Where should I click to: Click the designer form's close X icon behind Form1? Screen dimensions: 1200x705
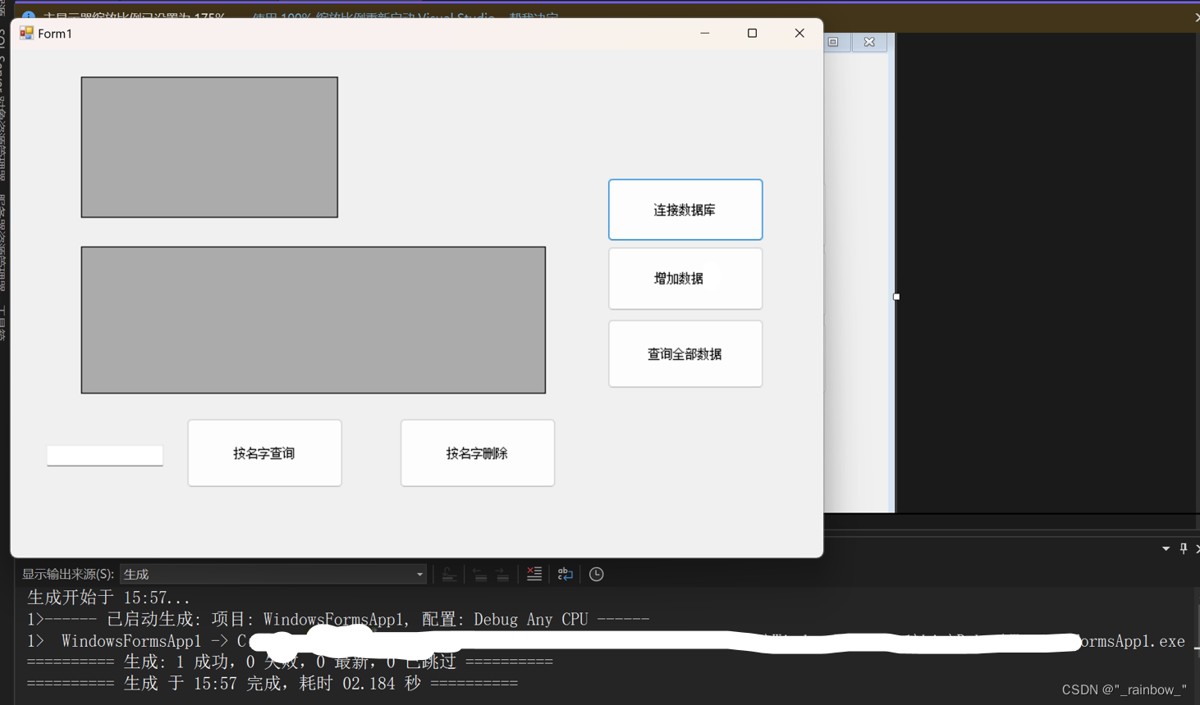point(869,42)
